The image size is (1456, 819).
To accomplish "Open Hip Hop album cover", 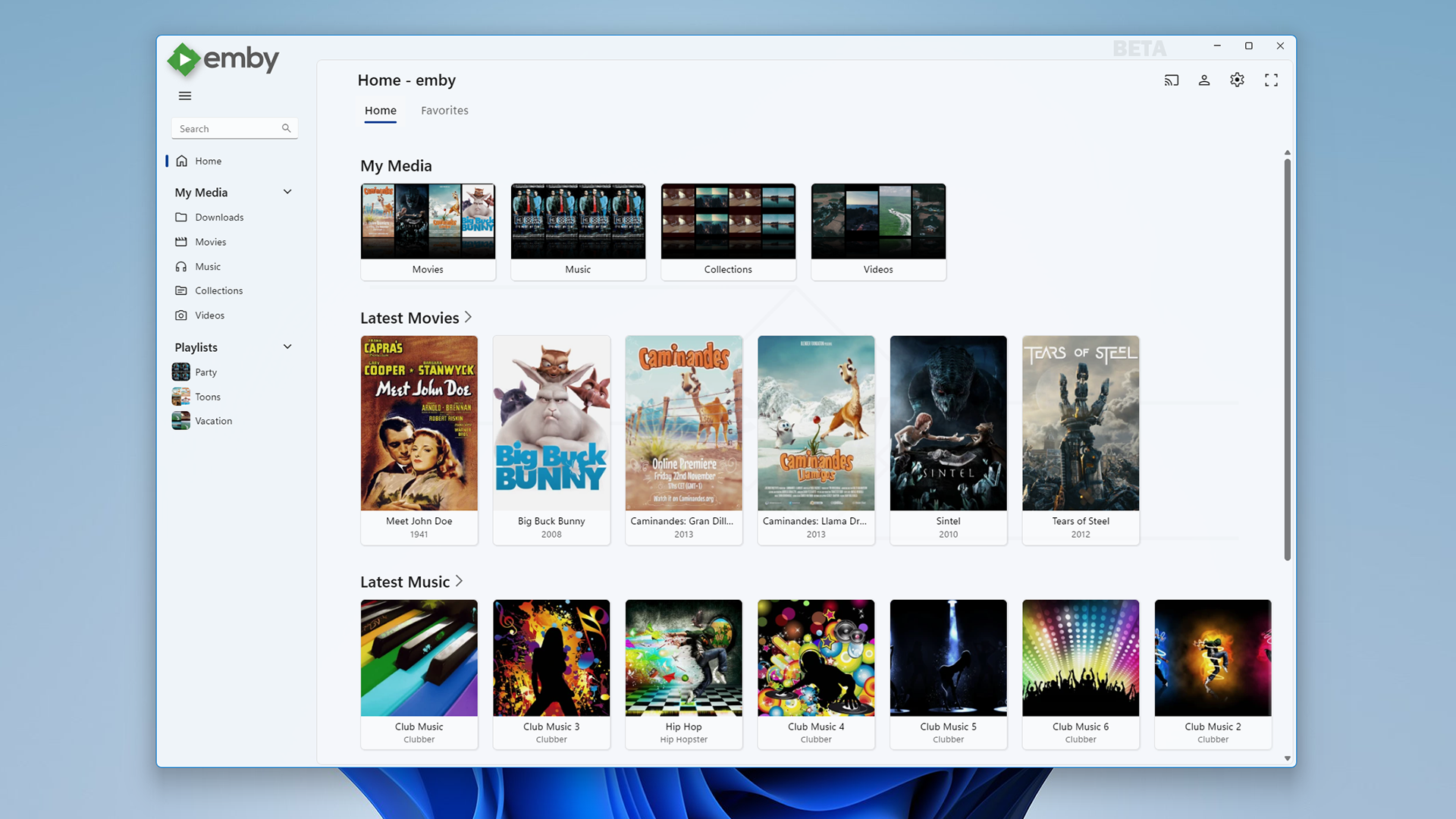I will point(684,657).
